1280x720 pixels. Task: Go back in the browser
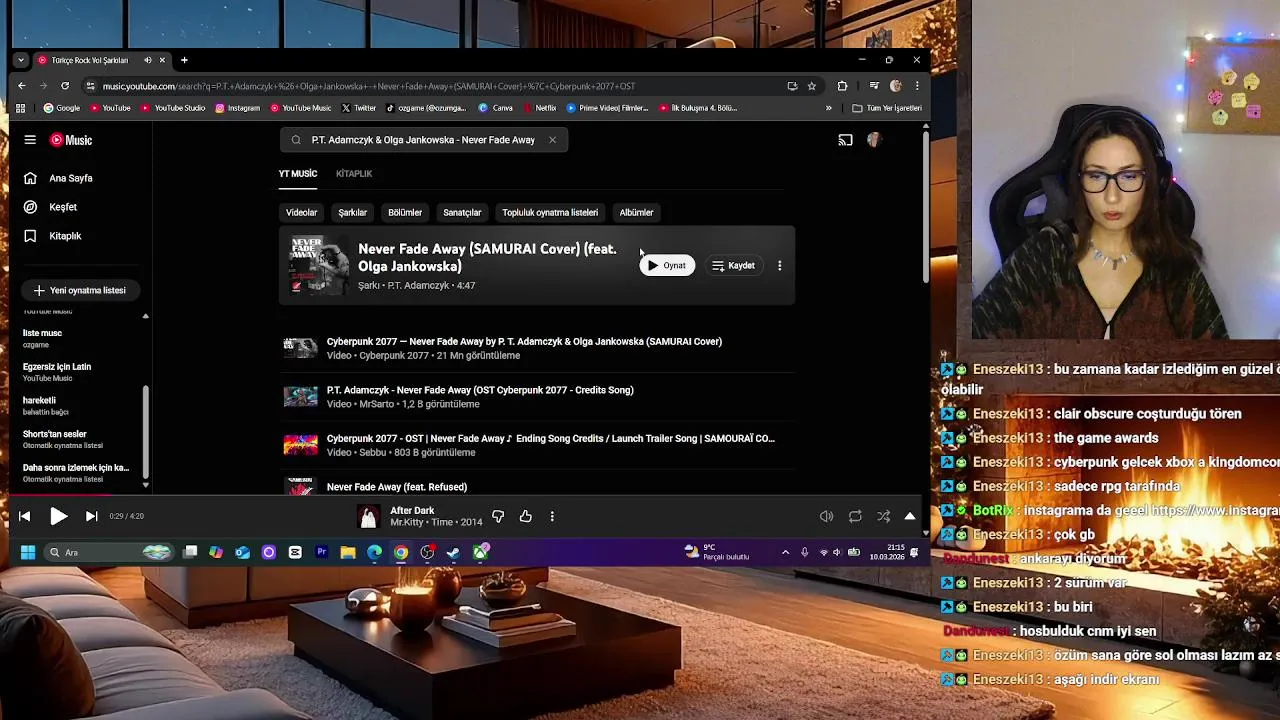coord(22,86)
